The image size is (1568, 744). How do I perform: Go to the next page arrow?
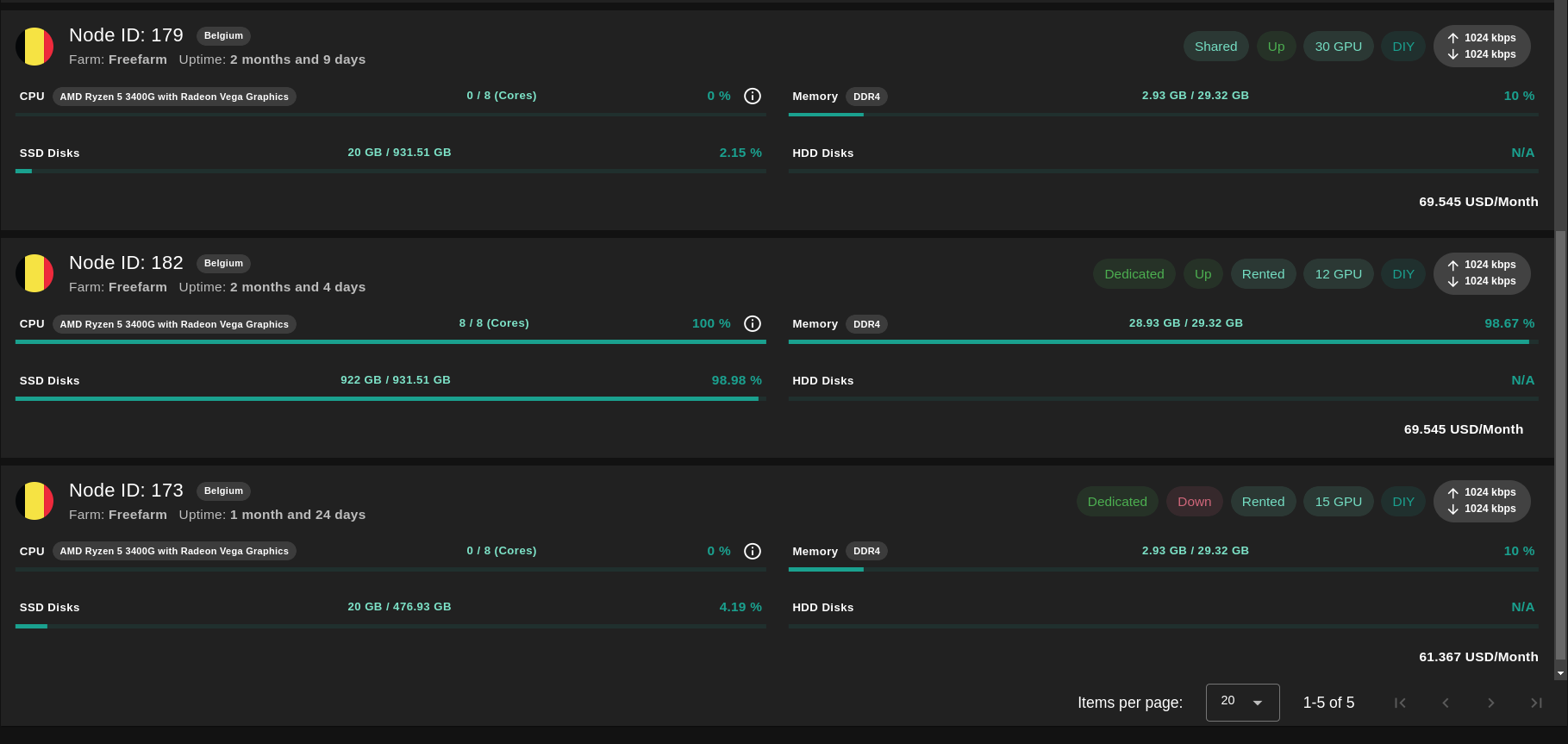1490,703
